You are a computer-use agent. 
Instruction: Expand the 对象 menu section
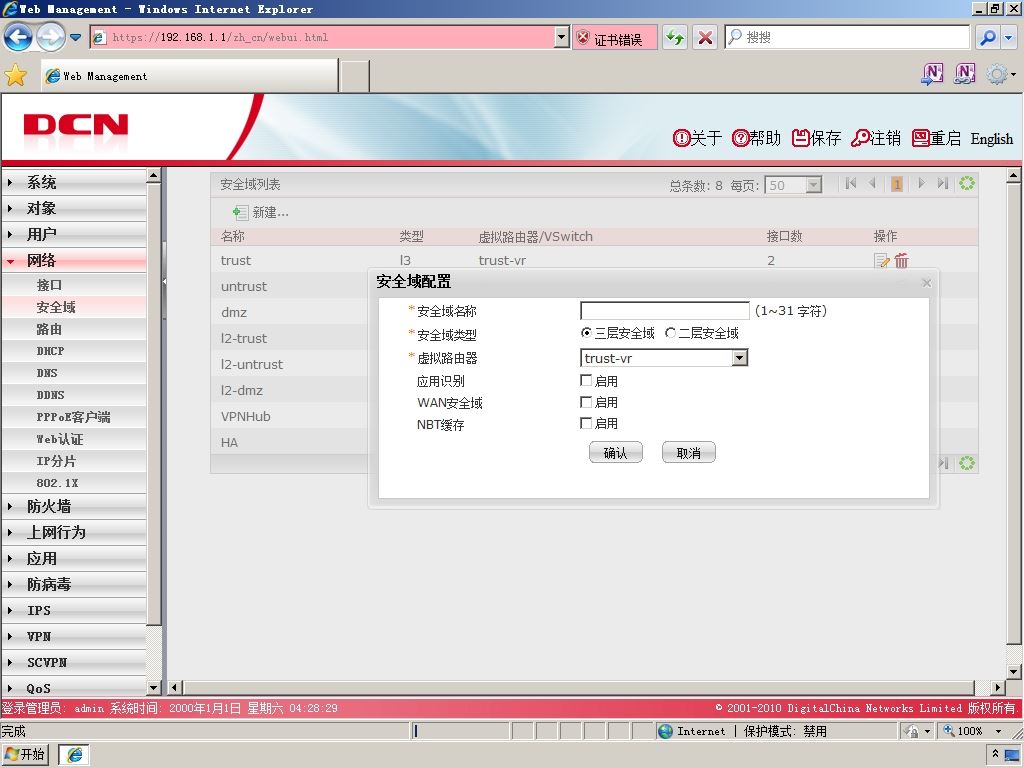tap(74, 208)
